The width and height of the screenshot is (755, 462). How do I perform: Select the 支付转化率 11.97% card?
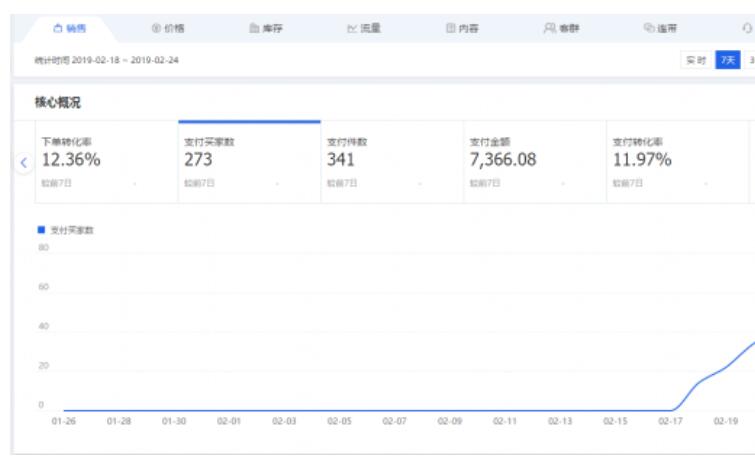677,162
